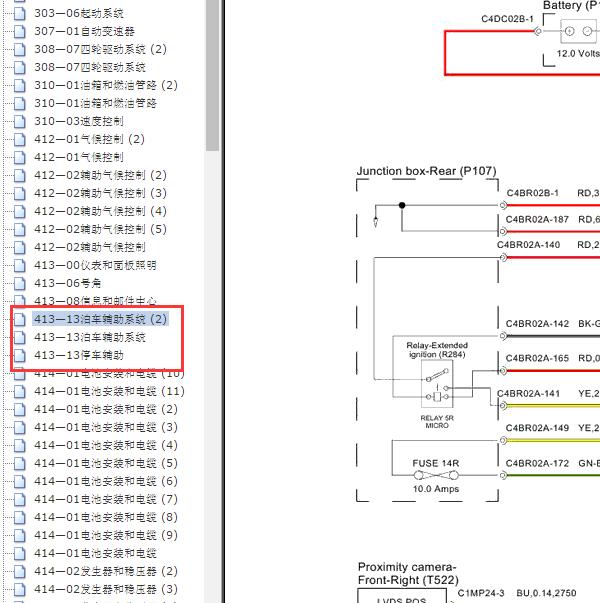Click the Junction box-Rear (P107) label
The image size is (600, 603).
427,171
